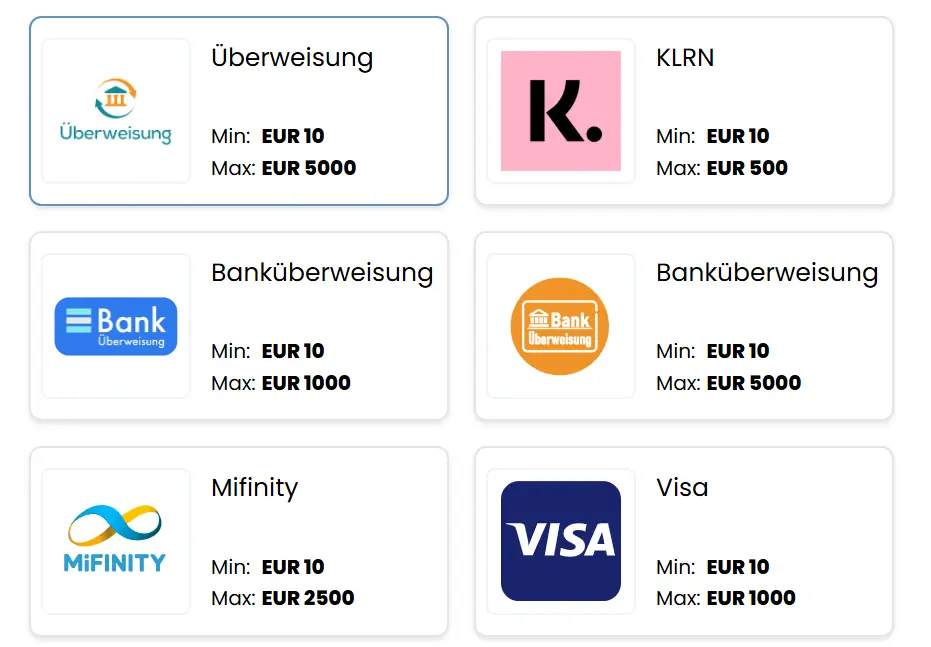Choose the KLRN payment option title
The image size is (931, 647).
pyautogui.click(x=685, y=58)
